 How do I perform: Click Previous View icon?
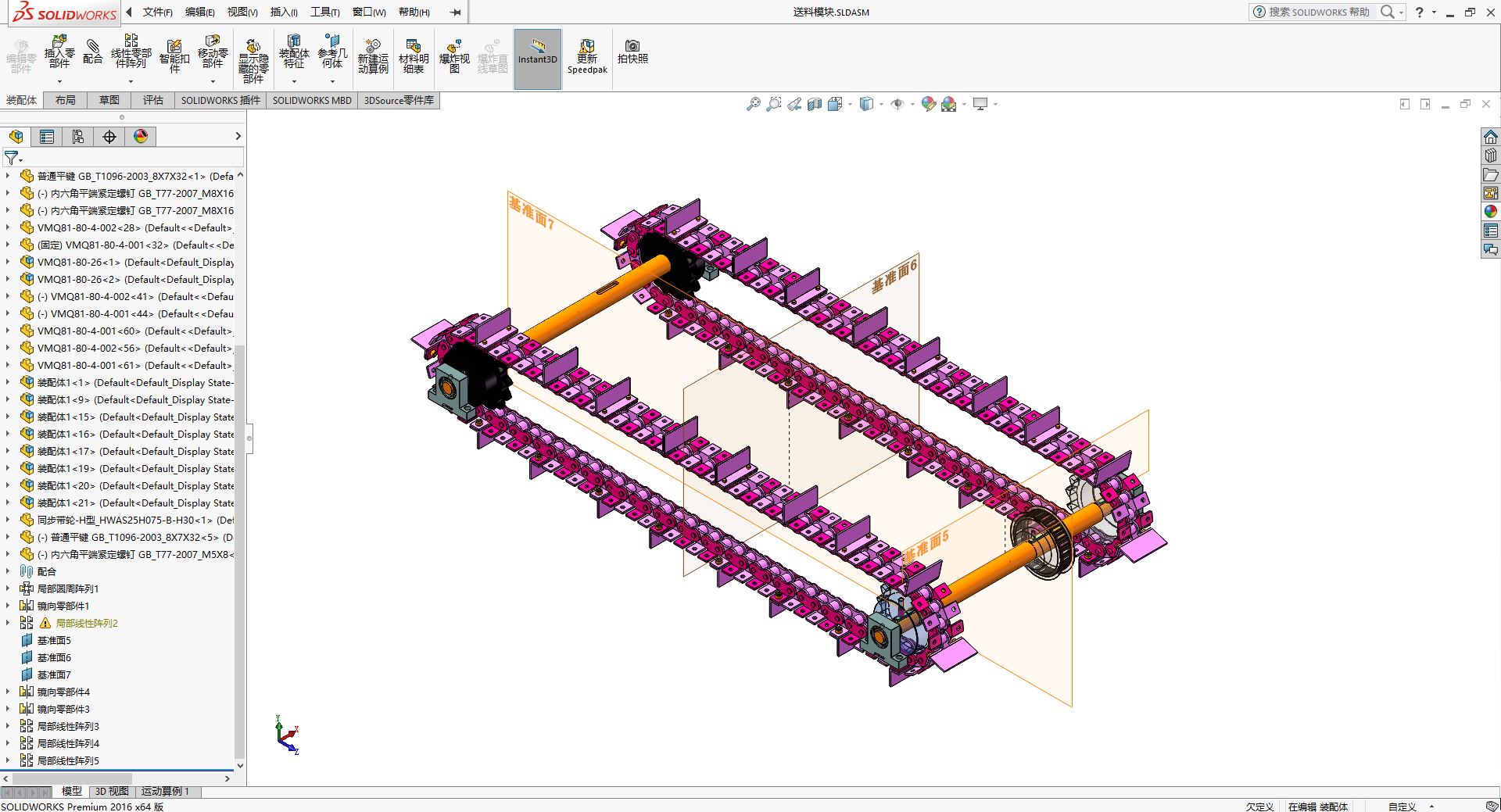point(794,104)
